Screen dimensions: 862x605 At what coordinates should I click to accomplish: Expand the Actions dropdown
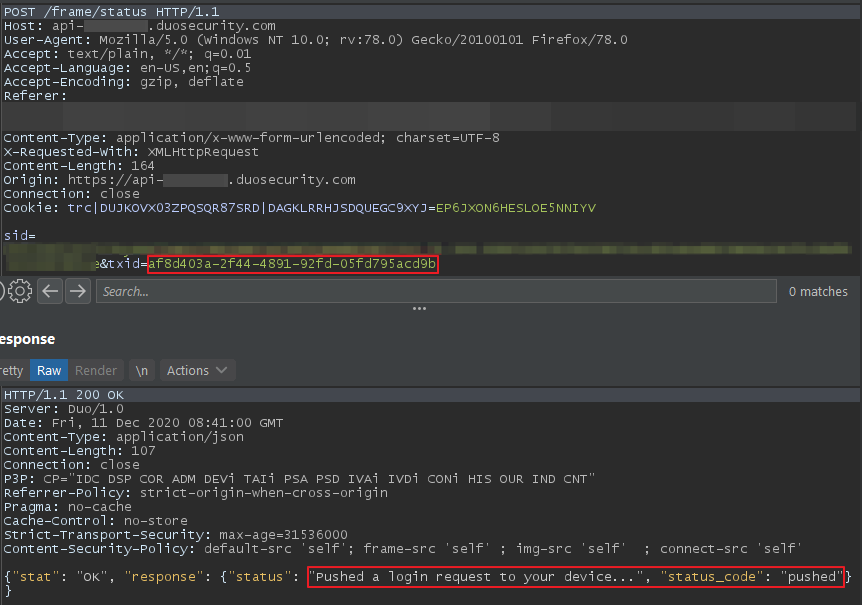pyautogui.click(x=197, y=370)
